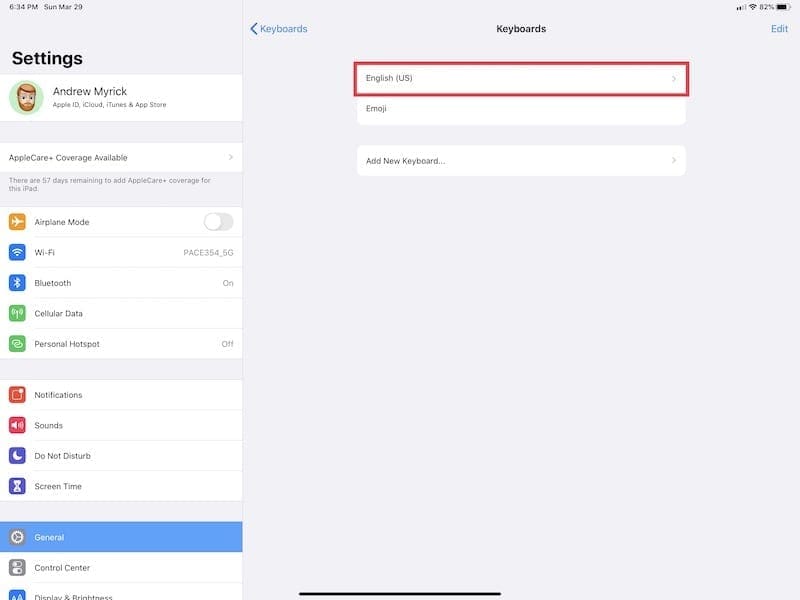Tap the Screen Time hourglass icon
Screen dimensions: 800x600
point(17,486)
